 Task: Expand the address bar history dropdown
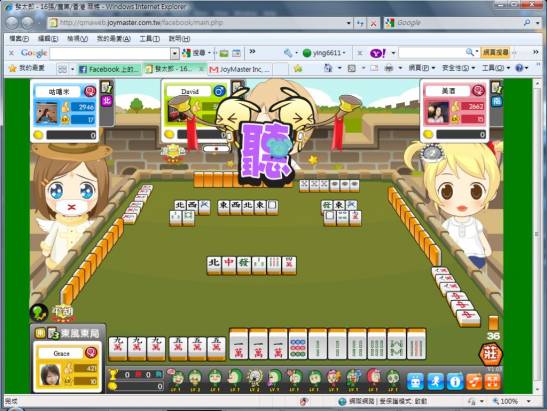pos(348,23)
